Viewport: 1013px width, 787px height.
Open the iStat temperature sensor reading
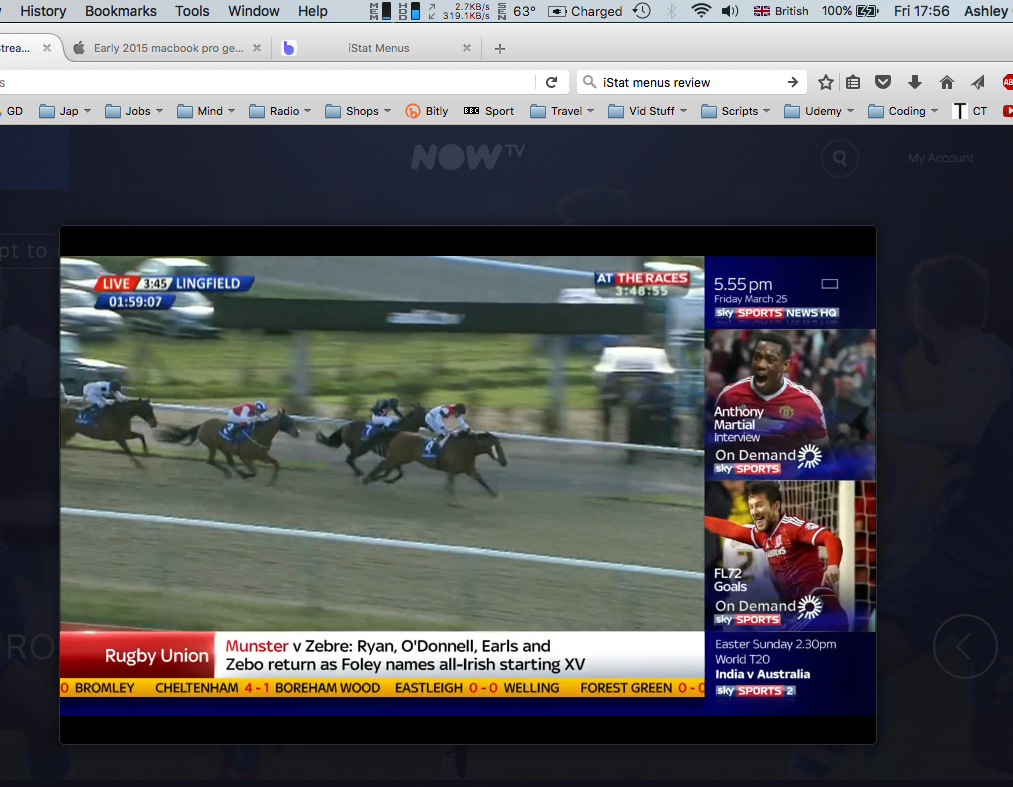pos(517,11)
